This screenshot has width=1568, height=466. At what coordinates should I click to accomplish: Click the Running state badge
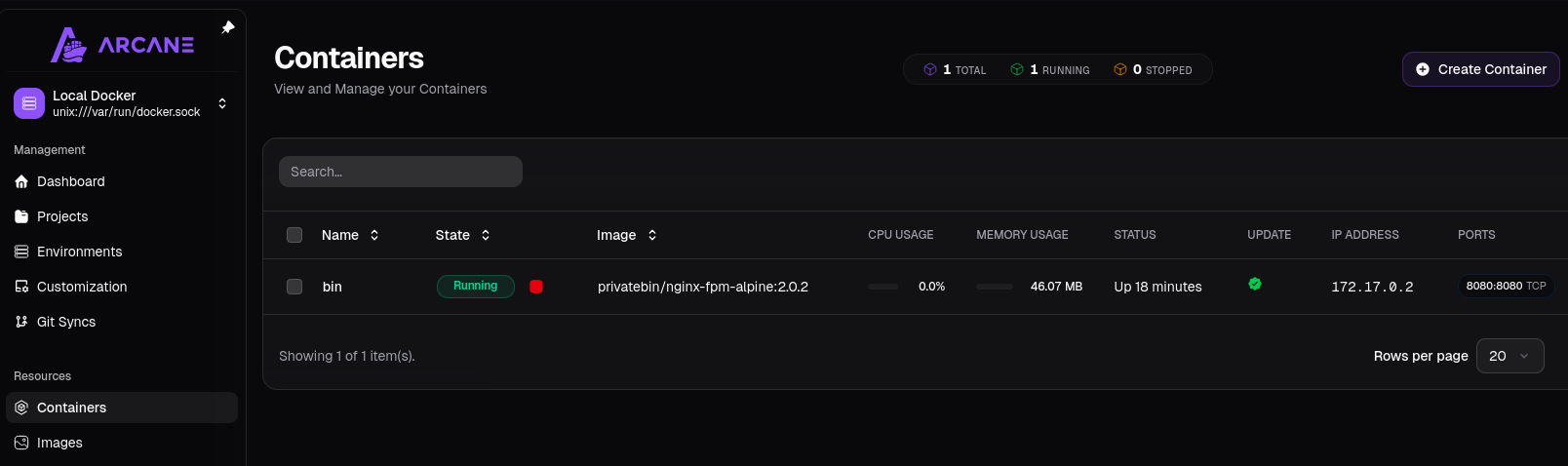point(475,287)
